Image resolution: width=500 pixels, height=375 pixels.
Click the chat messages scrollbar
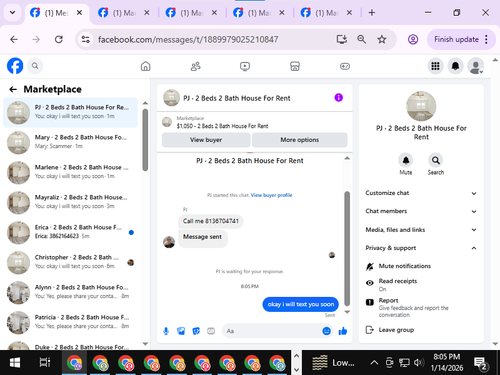pyautogui.click(x=347, y=248)
